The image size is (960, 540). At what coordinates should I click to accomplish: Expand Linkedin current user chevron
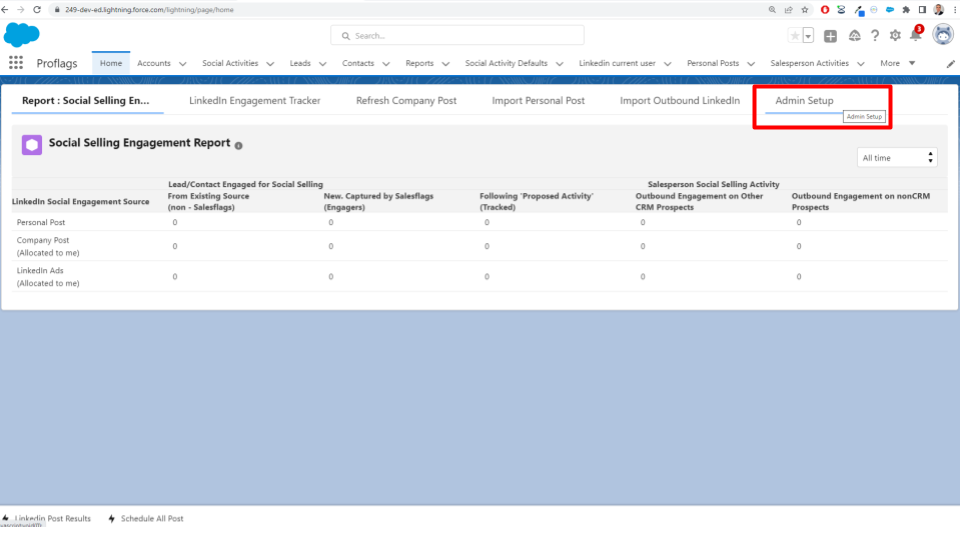(x=667, y=64)
